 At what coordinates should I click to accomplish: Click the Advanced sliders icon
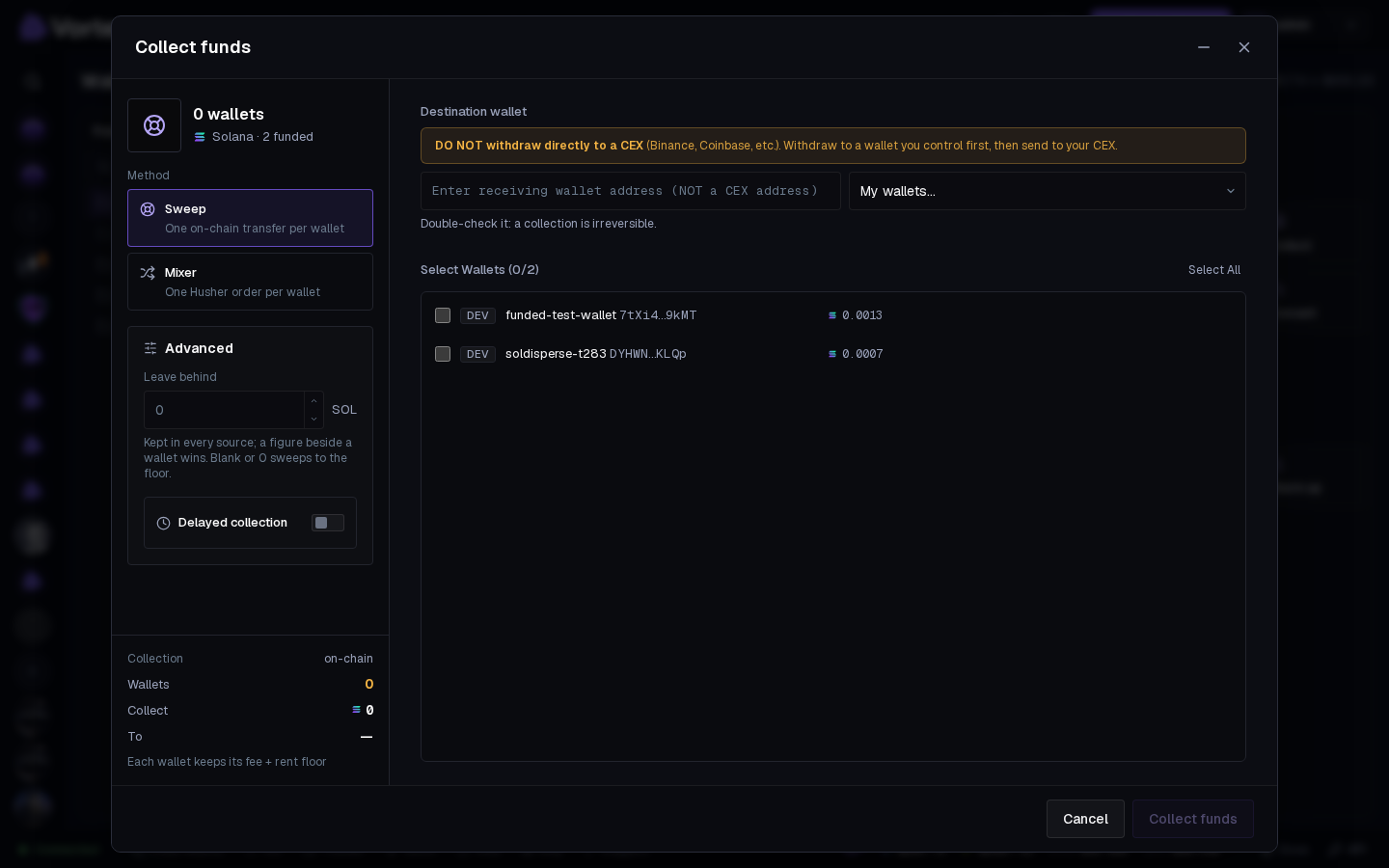(x=150, y=348)
